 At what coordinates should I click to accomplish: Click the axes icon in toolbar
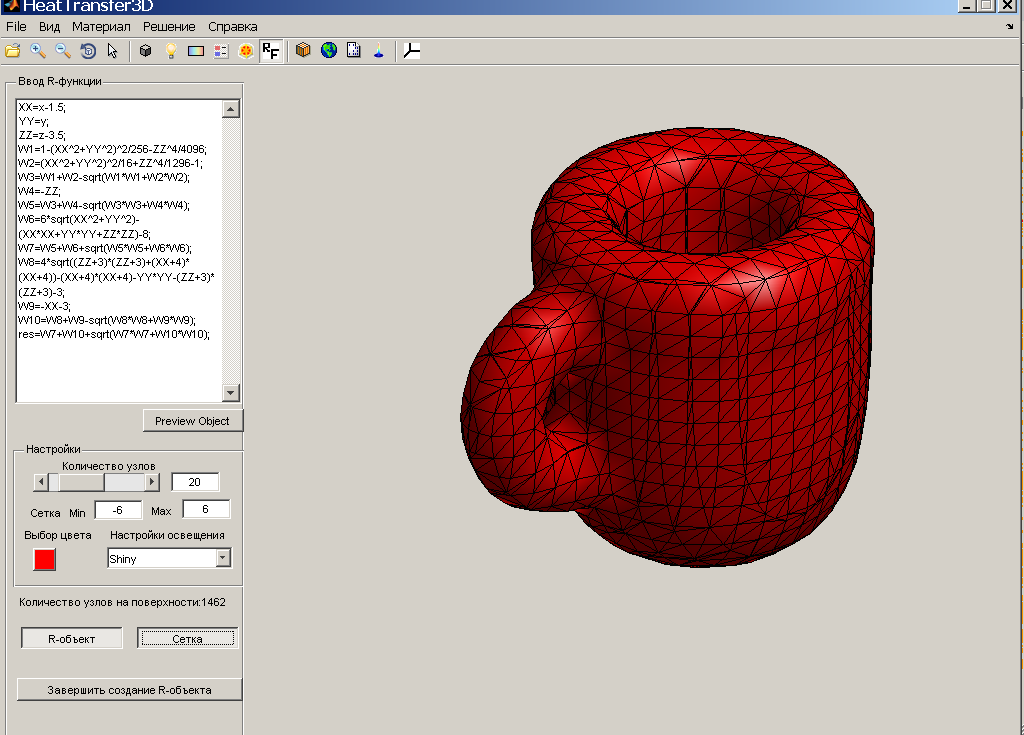pyautogui.click(x=411, y=51)
